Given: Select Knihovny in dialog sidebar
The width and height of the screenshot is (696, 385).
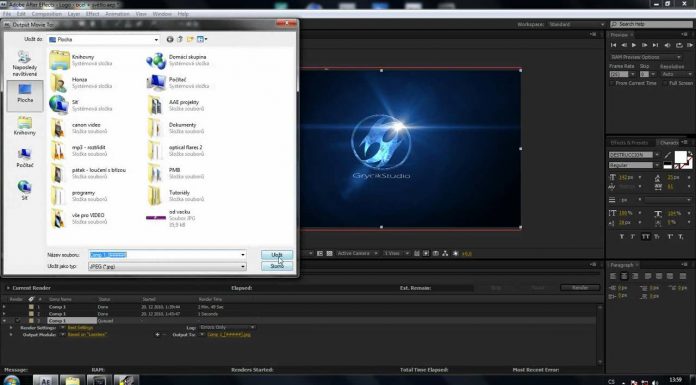Looking at the screenshot, I should [25, 126].
